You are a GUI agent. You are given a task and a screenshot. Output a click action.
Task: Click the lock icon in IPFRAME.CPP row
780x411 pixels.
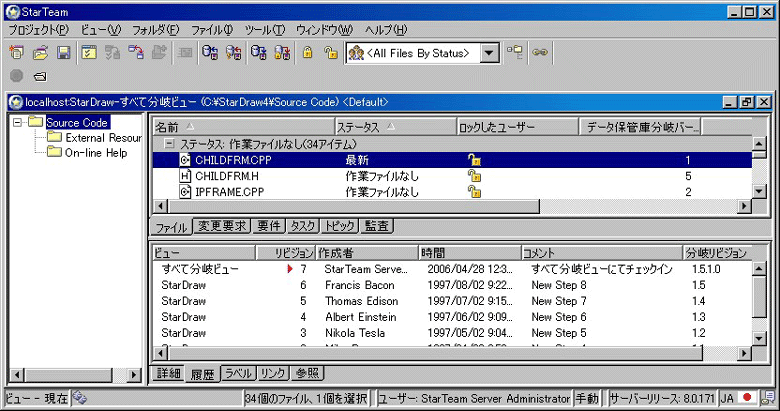click(474, 192)
